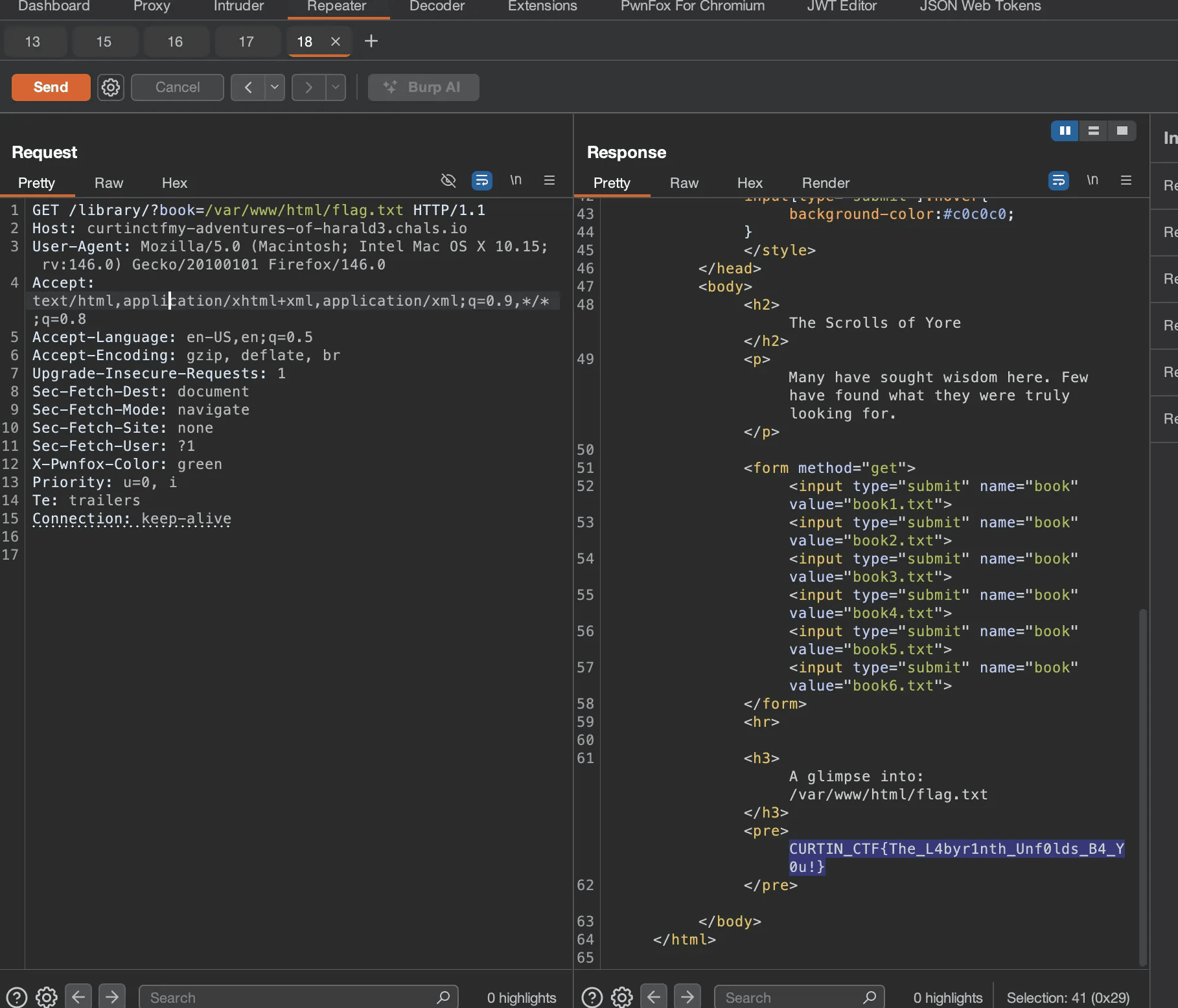1178x1008 pixels.
Task: Switch to the Decoder tab
Action: [x=436, y=7]
